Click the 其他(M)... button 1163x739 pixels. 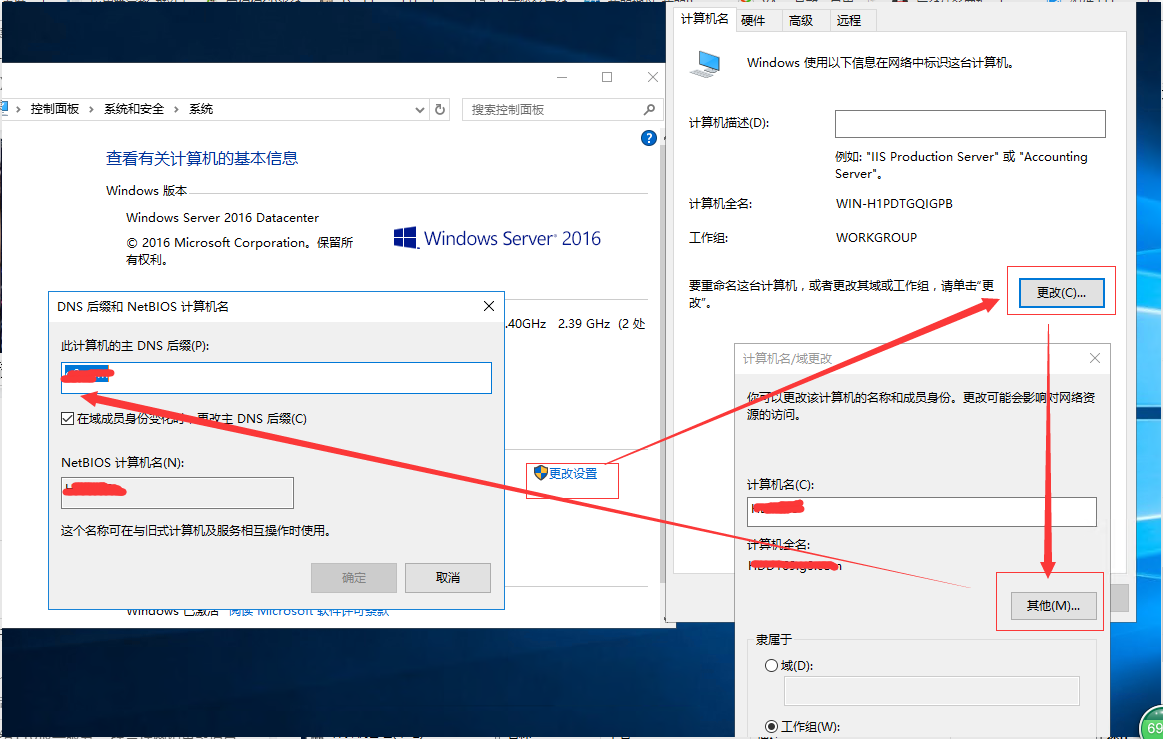(x=1052, y=605)
